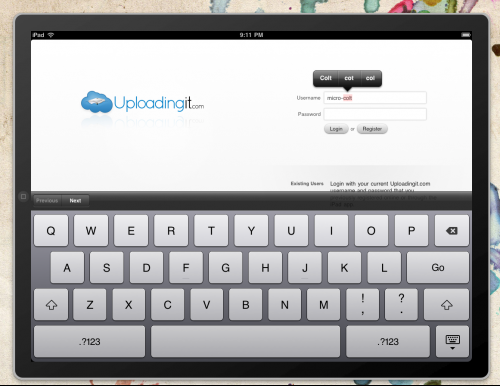This screenshot has height=386, width=500.
Task: Tap the Login button
Action: (336, 129)
